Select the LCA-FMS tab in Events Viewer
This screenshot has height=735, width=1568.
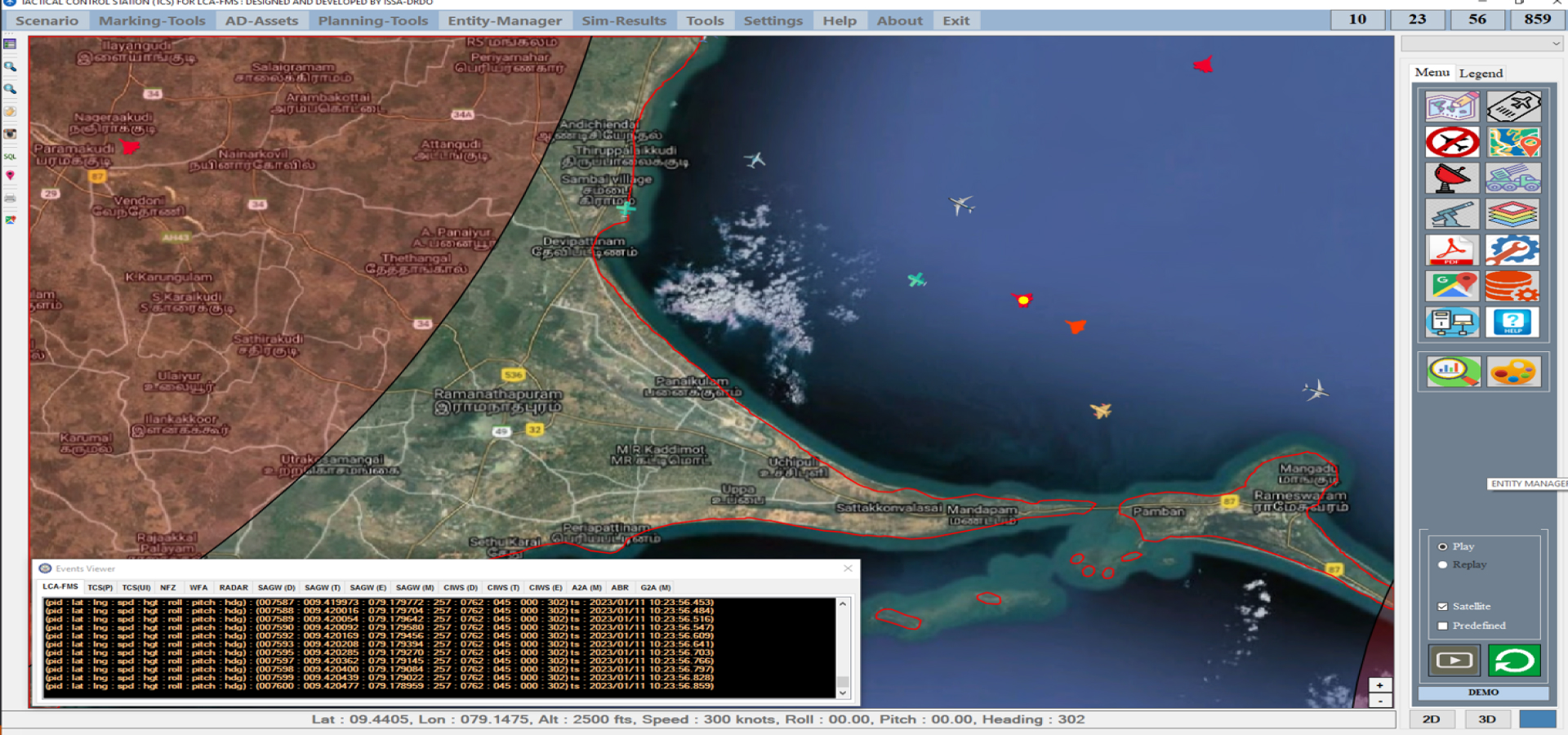coord(60,586)
